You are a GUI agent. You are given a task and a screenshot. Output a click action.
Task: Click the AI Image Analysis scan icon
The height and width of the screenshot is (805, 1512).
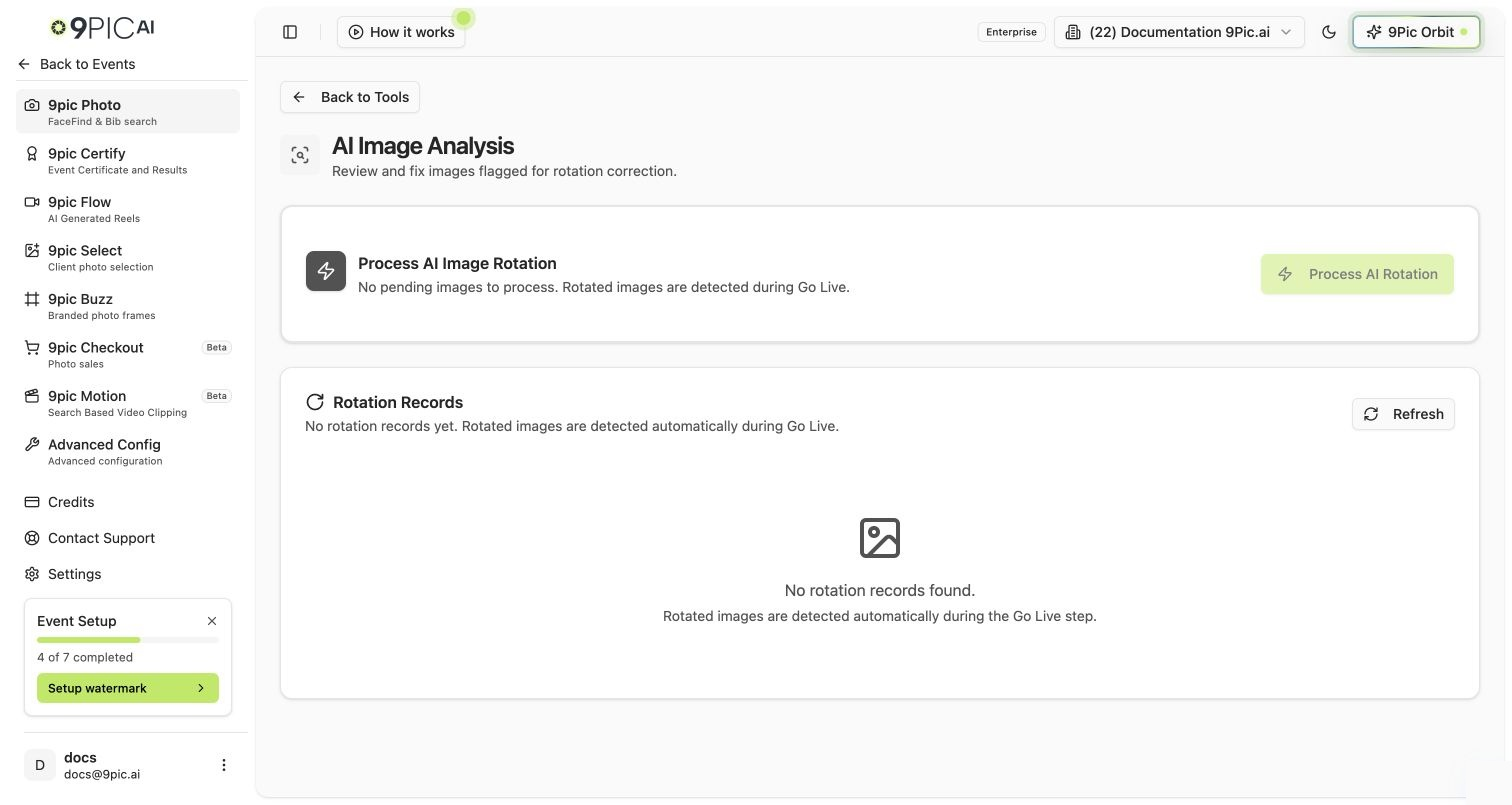(300, 155)
